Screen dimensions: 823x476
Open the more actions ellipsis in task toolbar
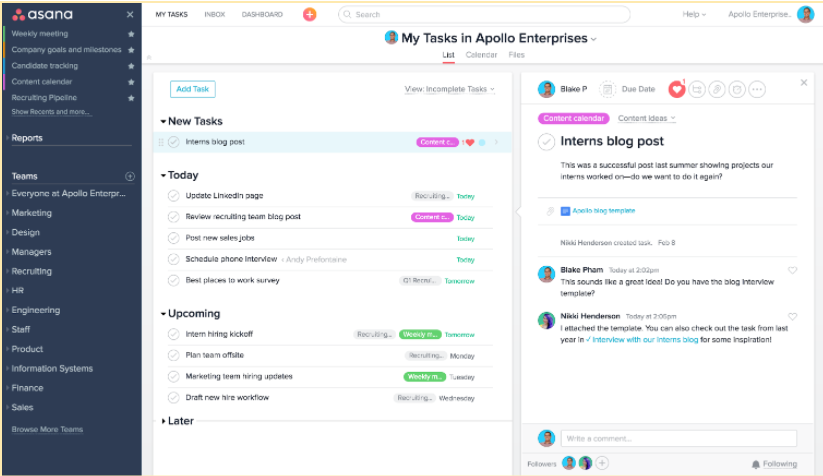(757, 89)
